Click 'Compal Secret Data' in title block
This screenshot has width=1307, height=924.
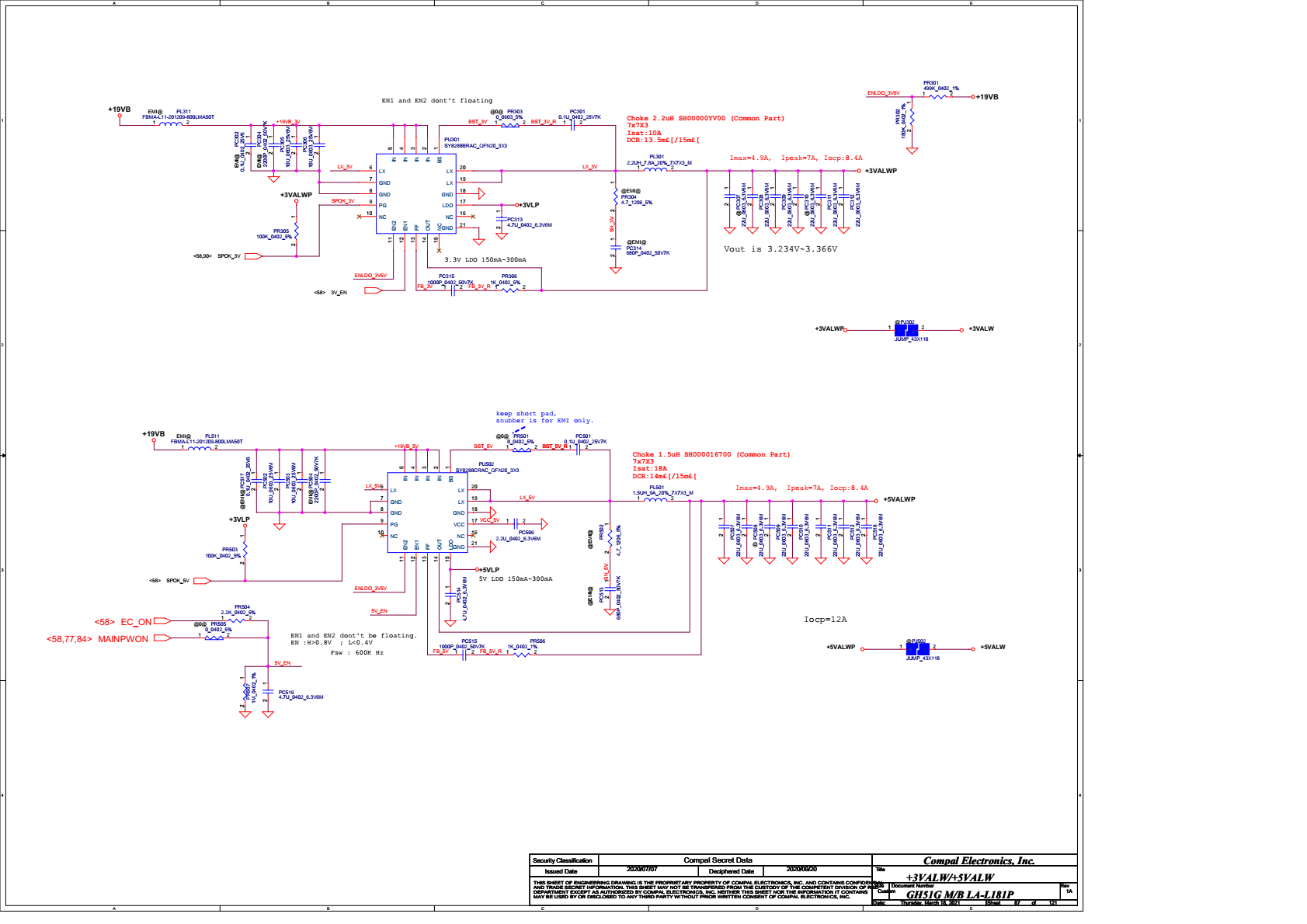point(718,860)
